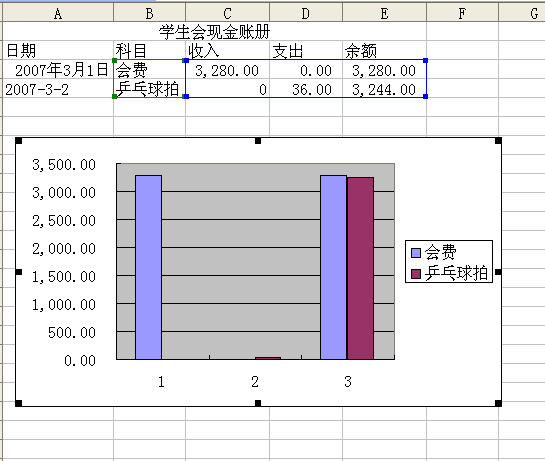This screenshot has width=545, height=461.
Task: Select column E header
Action: pos(384,13)
